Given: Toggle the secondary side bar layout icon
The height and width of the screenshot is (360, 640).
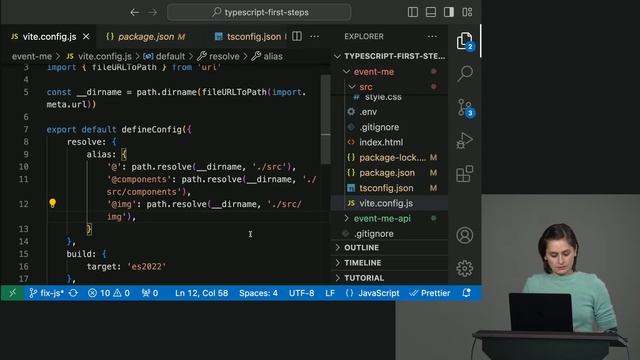Looking at the screenshot, I should coord(449,12).
